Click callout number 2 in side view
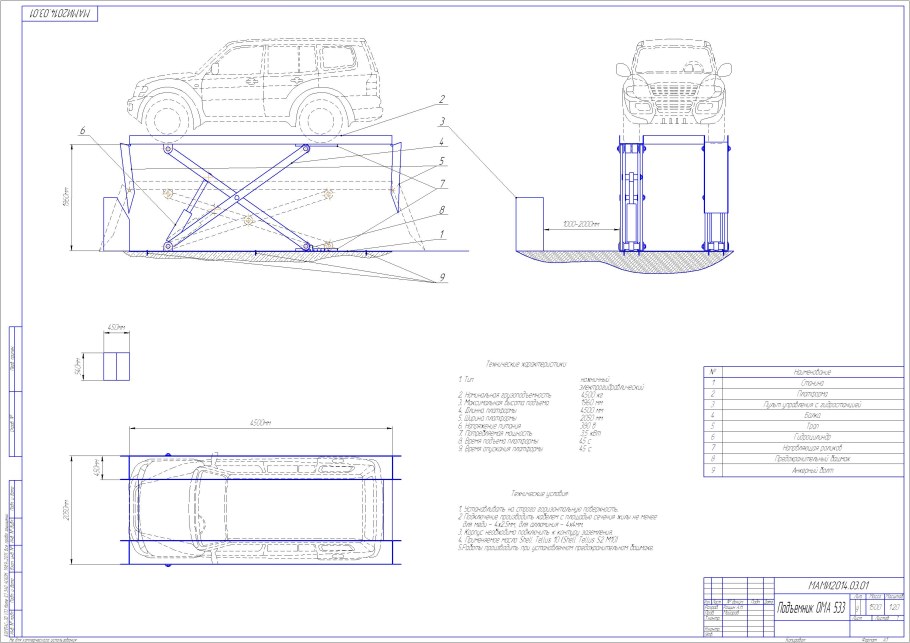Screen dimensions: 910x643 (440, 100)
